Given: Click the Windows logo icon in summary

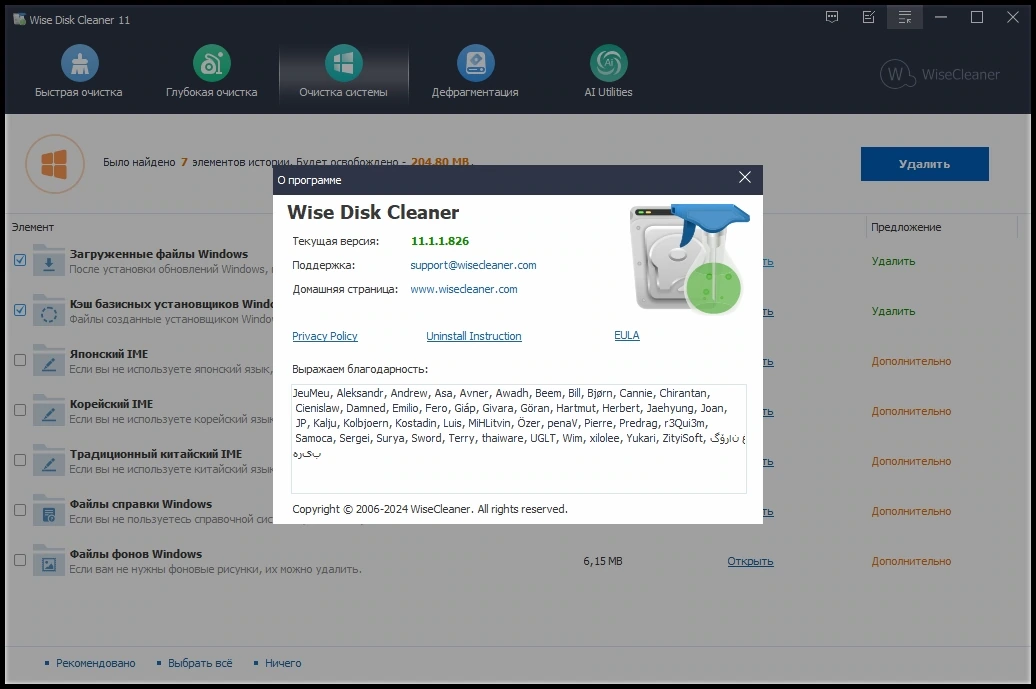Looking at the screenshot, I should coord(55,164).
